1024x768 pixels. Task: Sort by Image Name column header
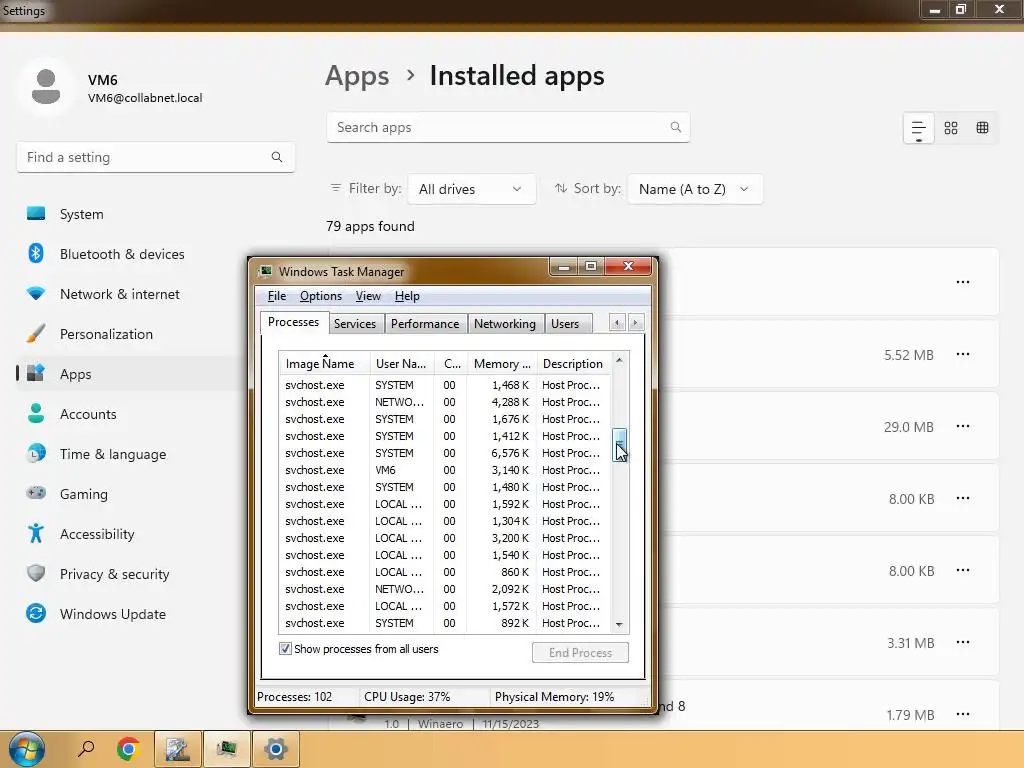(324, 364)
